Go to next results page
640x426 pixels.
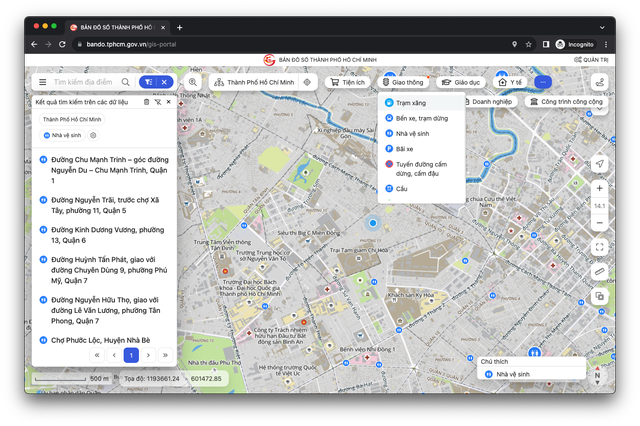[148, 355]
